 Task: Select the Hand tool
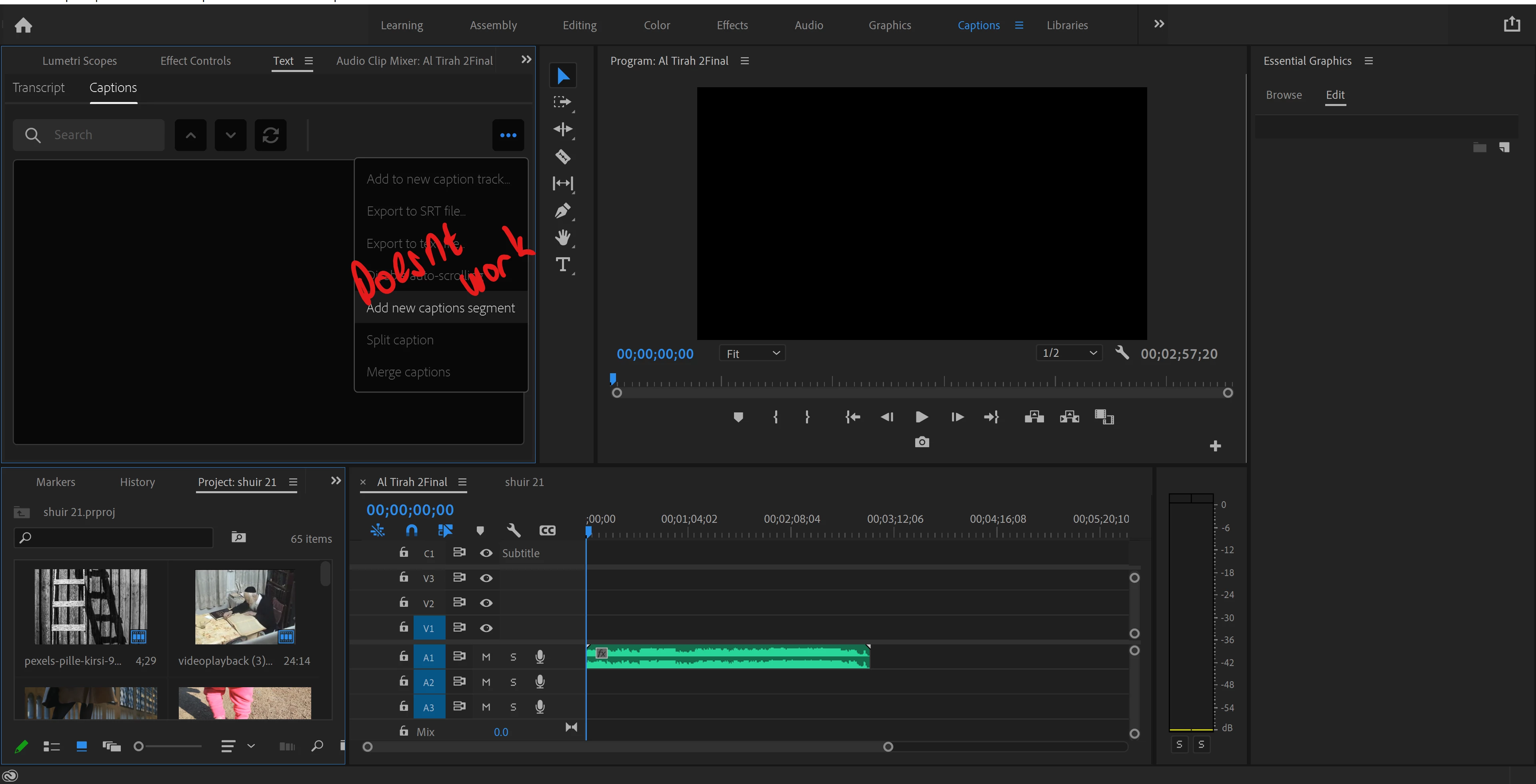[562, 238]
